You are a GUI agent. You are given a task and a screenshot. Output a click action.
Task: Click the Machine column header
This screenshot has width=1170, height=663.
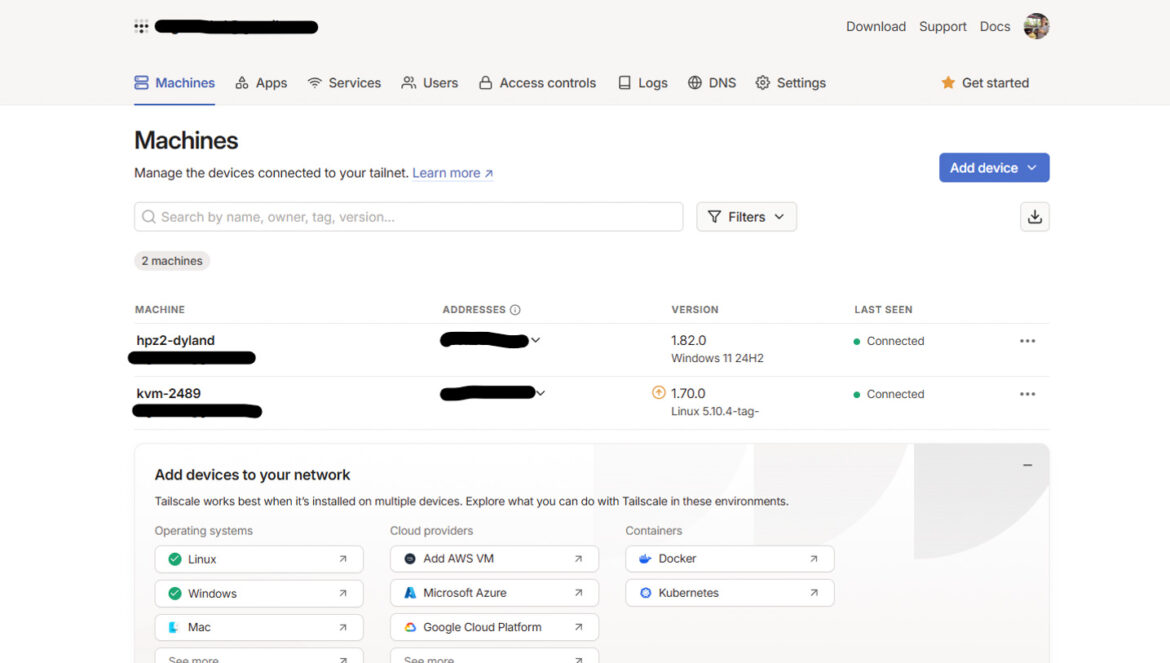160,309
